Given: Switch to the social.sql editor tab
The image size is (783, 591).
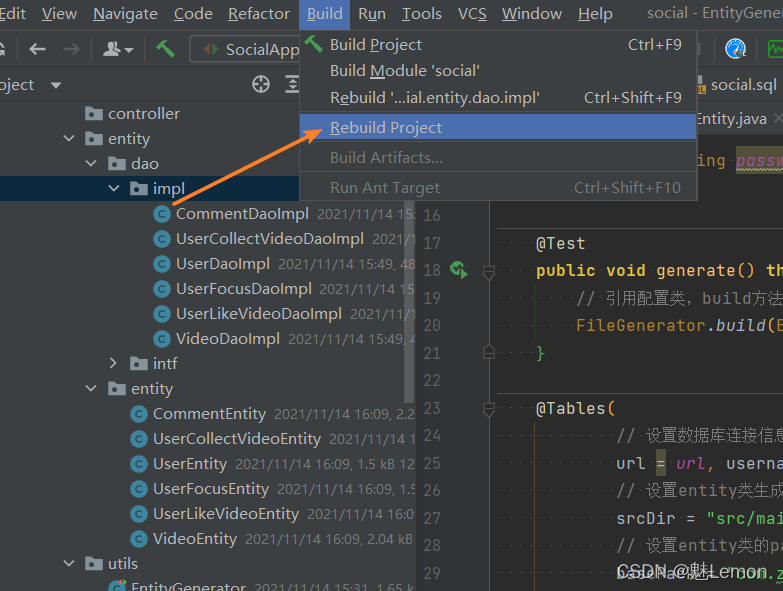Looking at the screenshot, I should [x=743, y=85].
